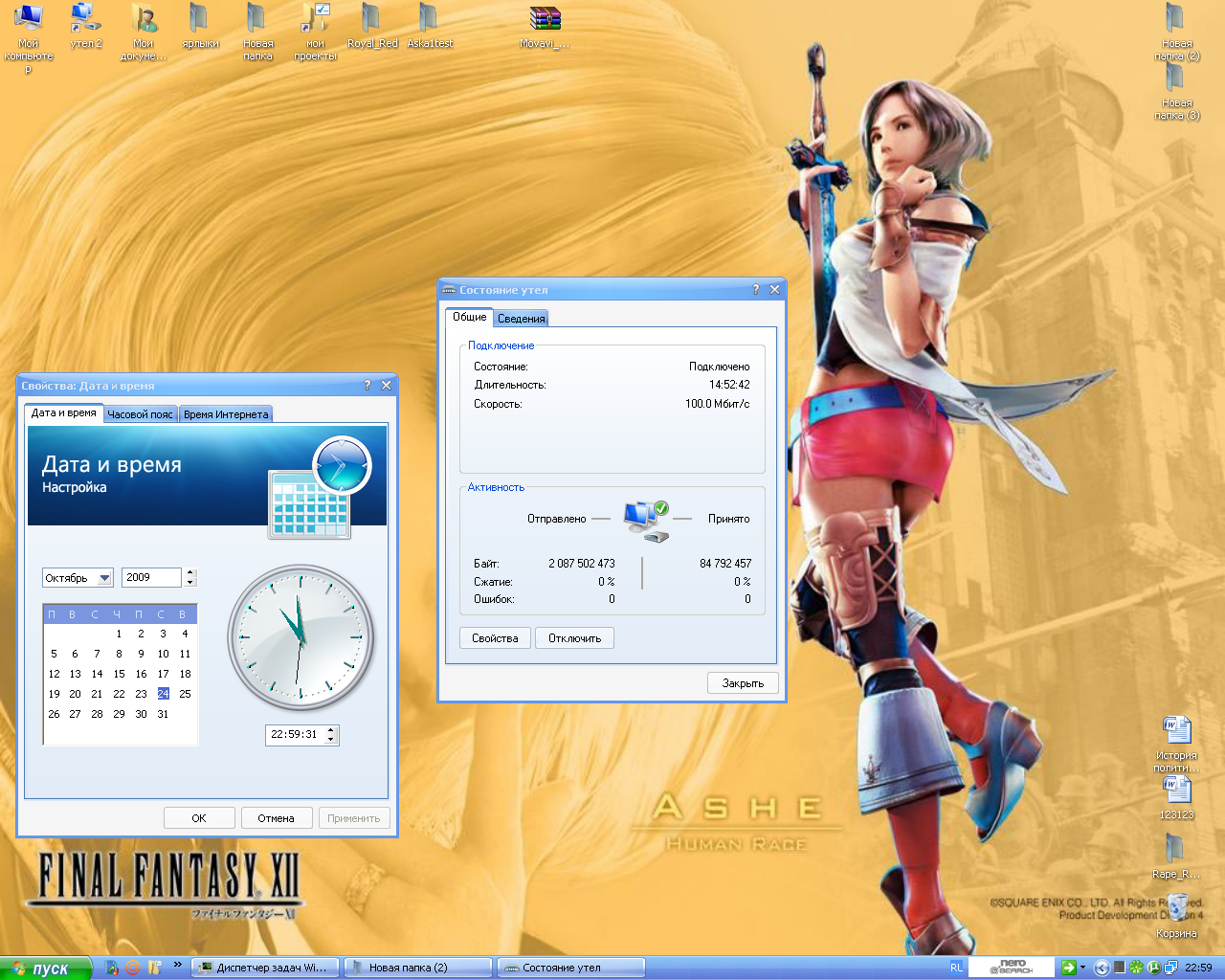Decrease the time with the down spinner

click(x=331, y=740)
